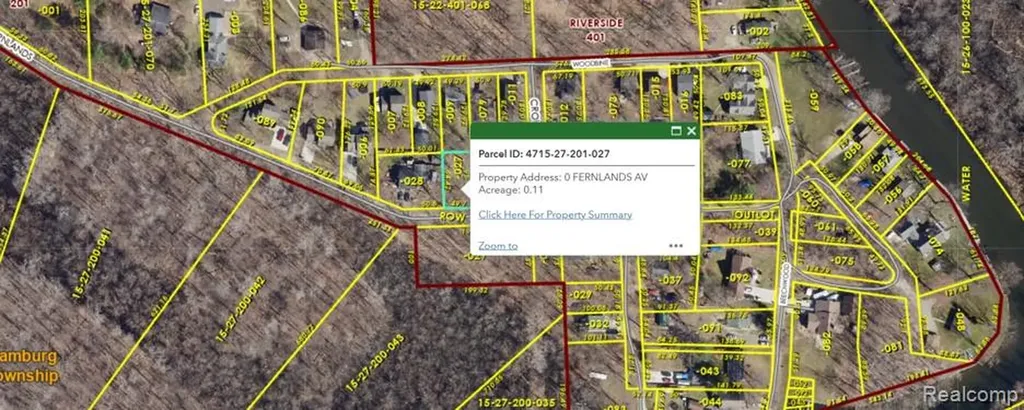Click the 15-22-401-068 parcel label
The image size is (1024, 410).
[451, 5]
